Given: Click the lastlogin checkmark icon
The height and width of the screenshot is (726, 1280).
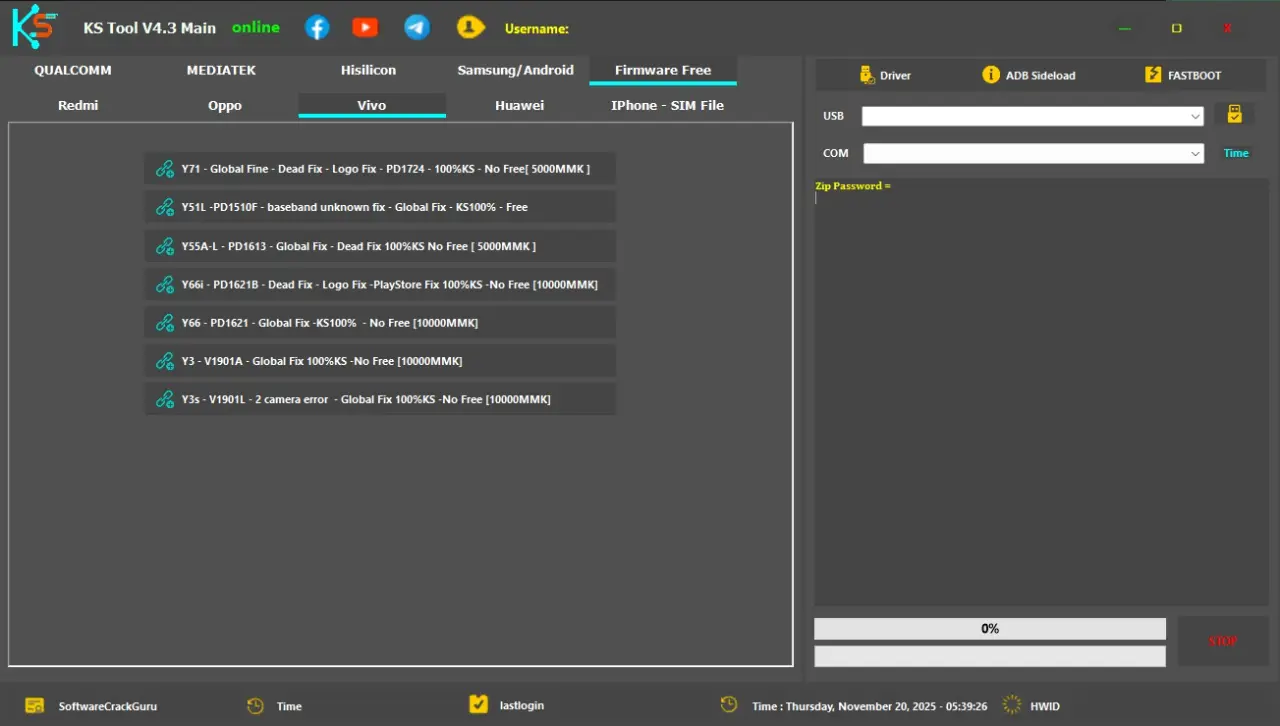Looking at the screenshot, I should [x=478, y=705].
